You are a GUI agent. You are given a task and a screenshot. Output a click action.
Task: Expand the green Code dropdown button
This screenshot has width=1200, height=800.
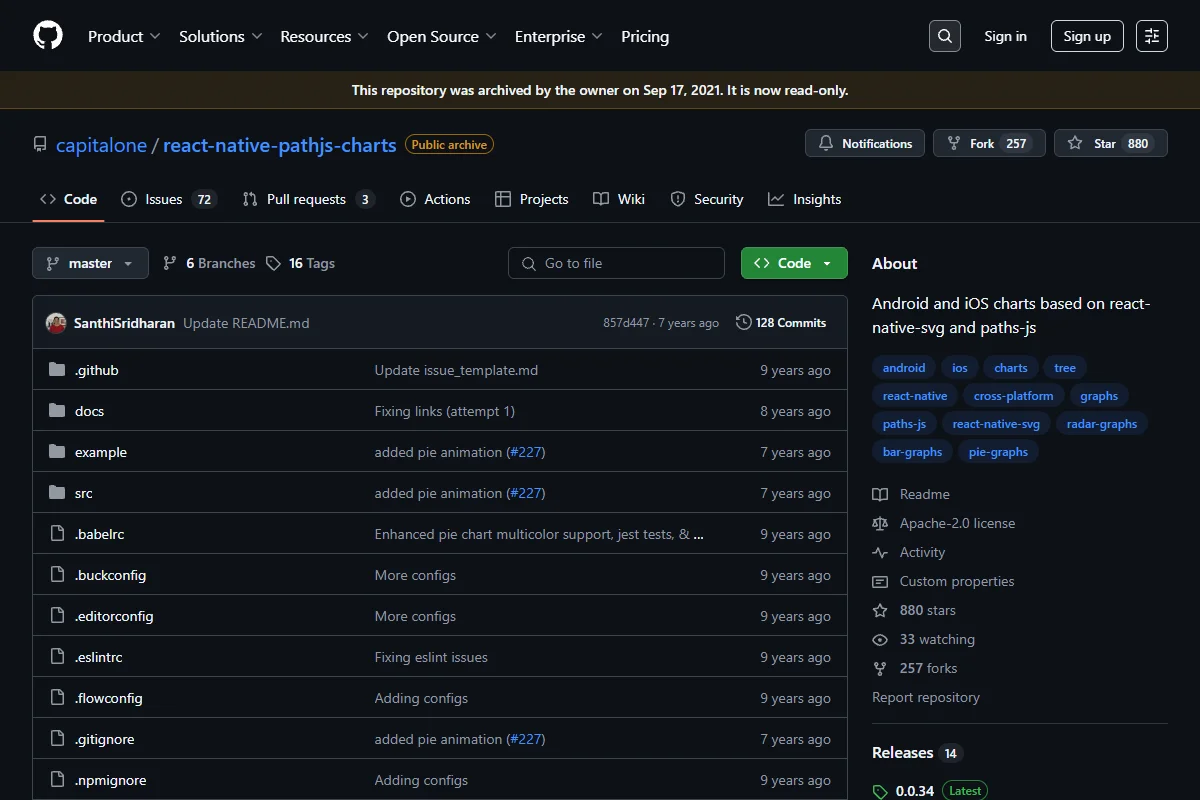point(794,263)
